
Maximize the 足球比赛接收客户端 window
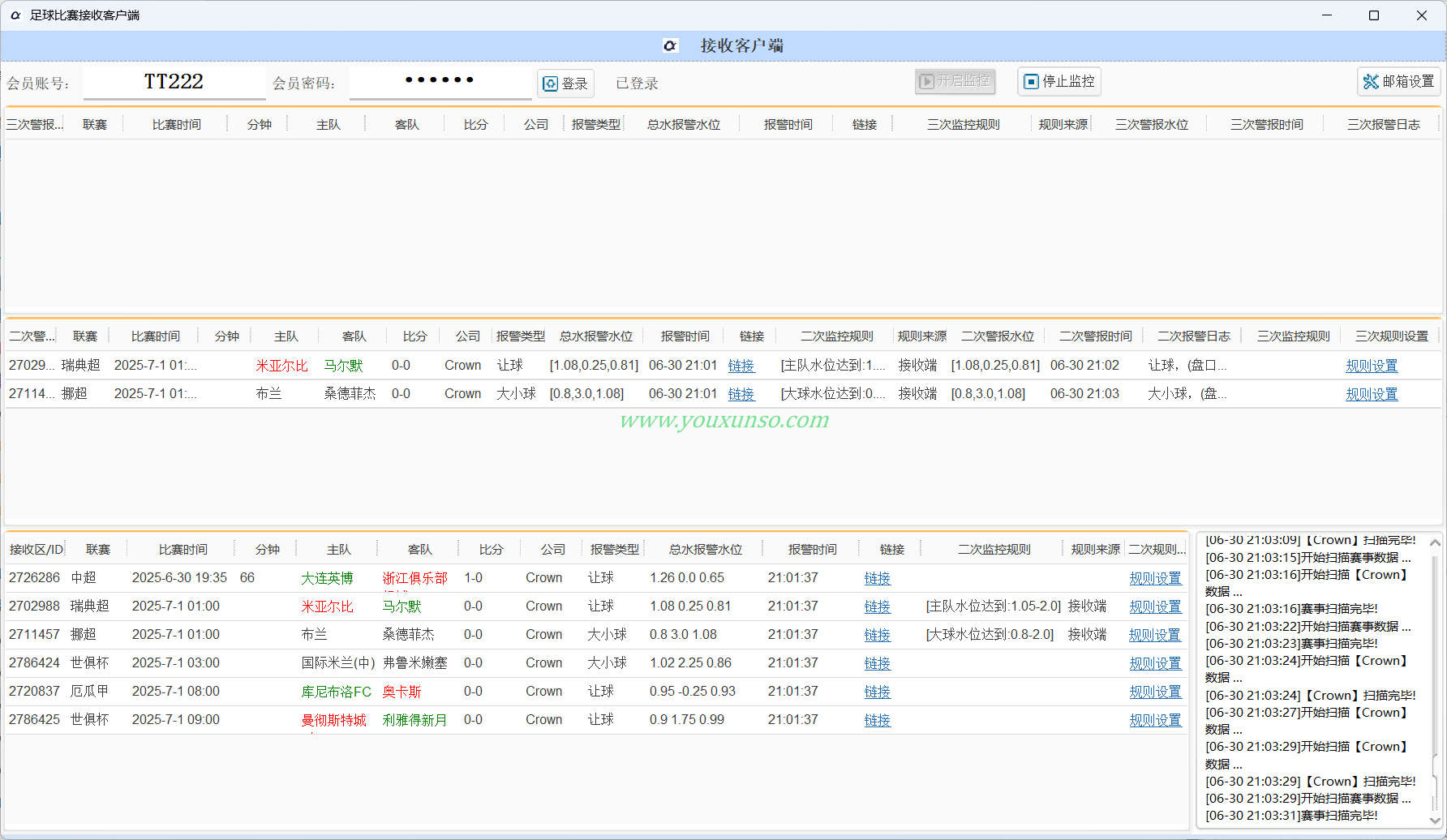(x=1374, y=15)
